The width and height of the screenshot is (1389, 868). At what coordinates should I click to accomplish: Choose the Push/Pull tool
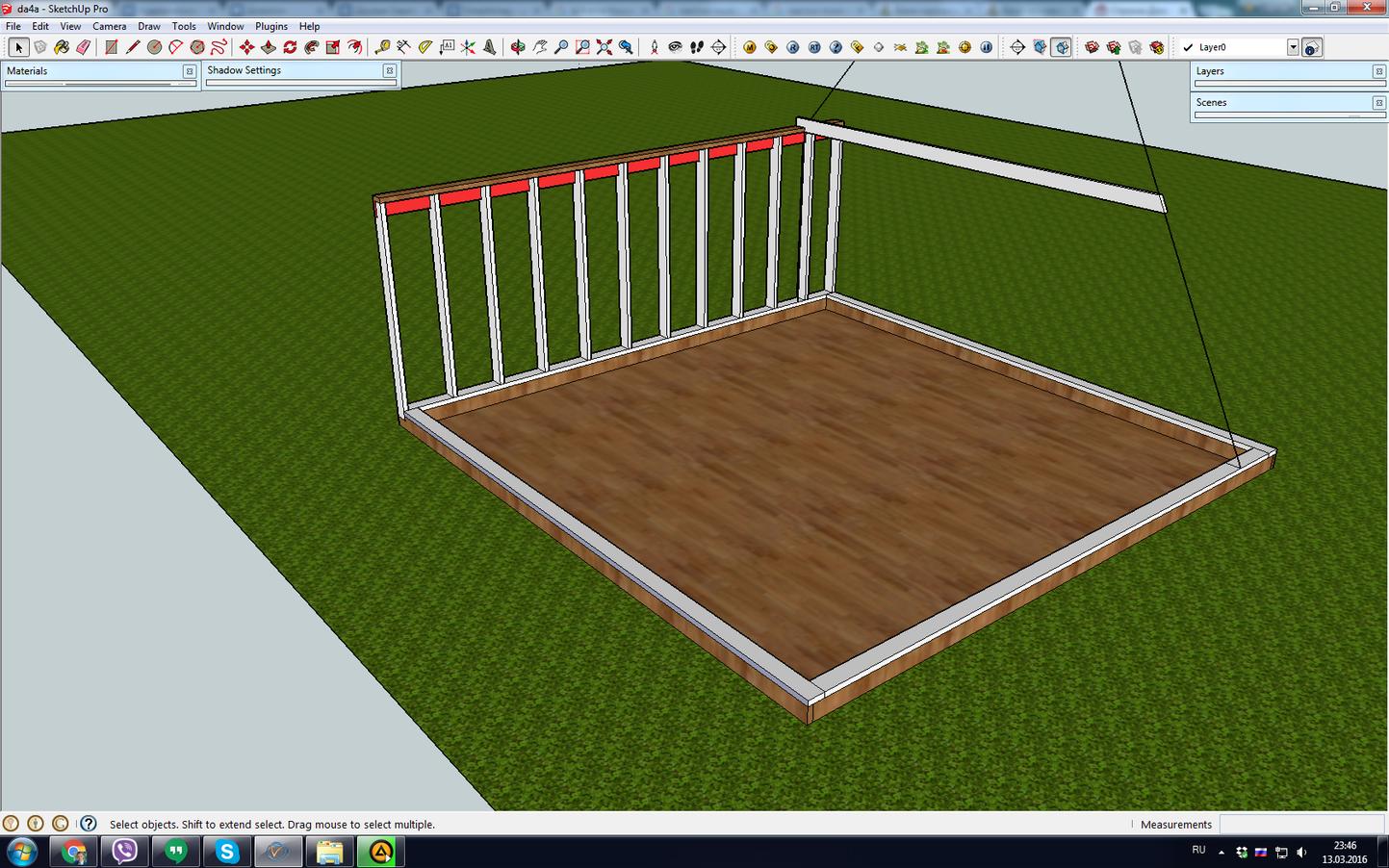pyautogui.click(x=269, y=47)
